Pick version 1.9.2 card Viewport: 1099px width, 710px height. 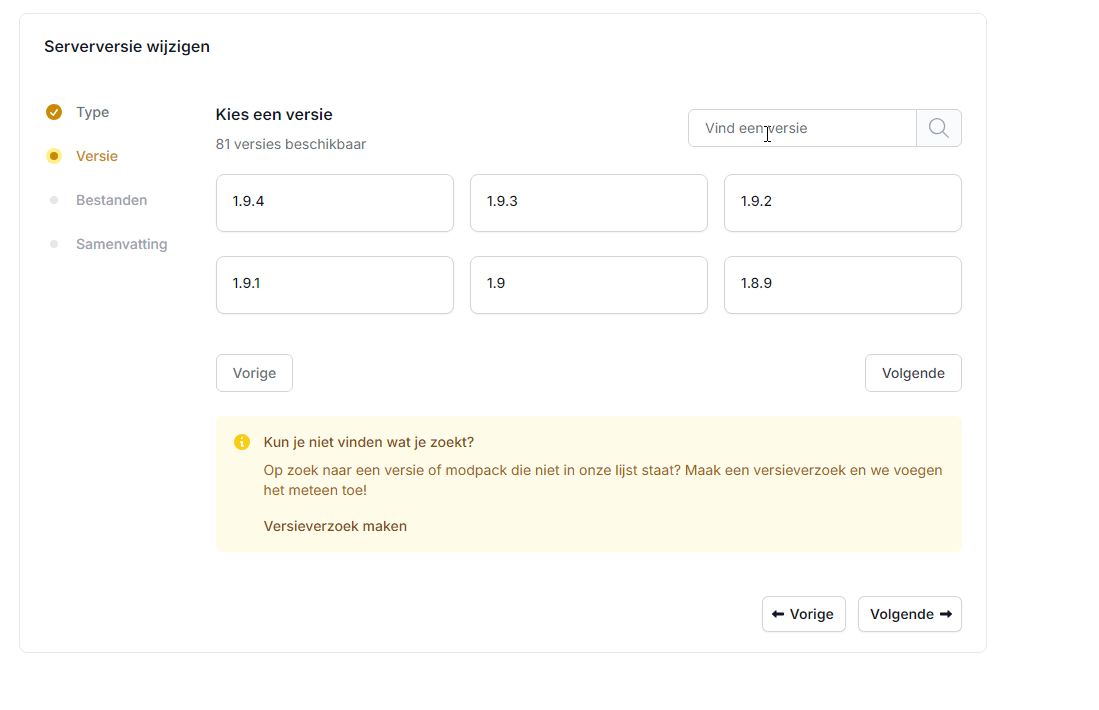[x=842, y=203]
